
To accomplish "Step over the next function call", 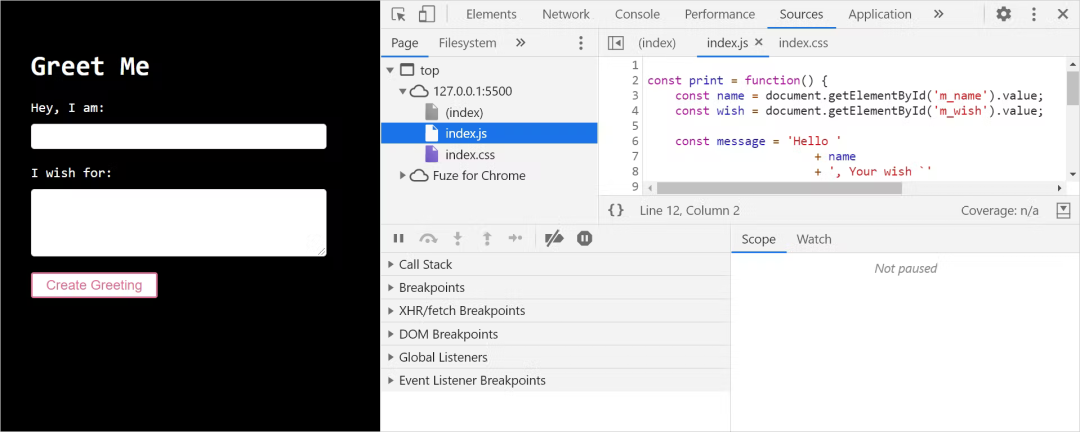I will [x=428, y=238].
